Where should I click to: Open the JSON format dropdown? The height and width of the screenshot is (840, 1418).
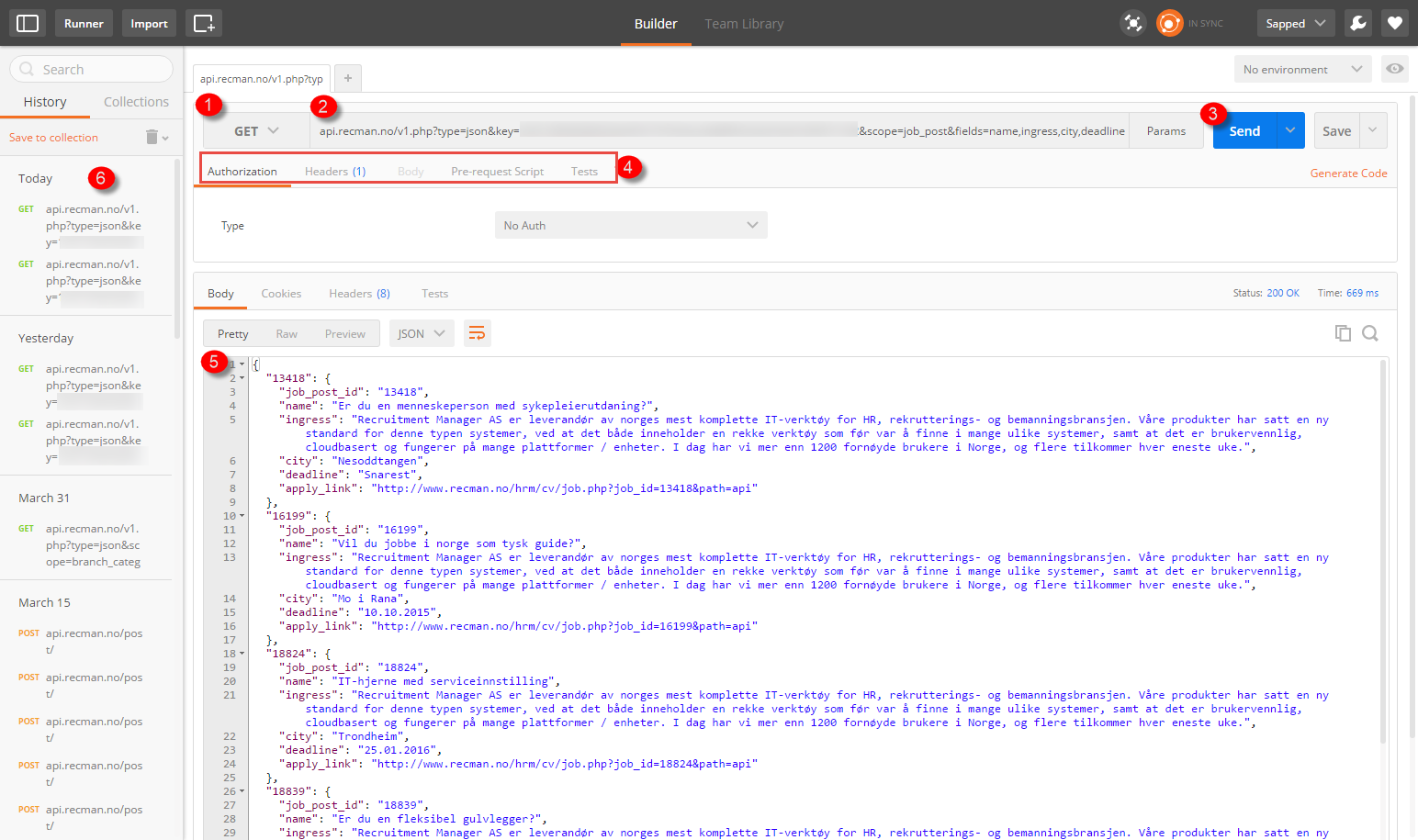pyautogui.click(x=421, y=333)
